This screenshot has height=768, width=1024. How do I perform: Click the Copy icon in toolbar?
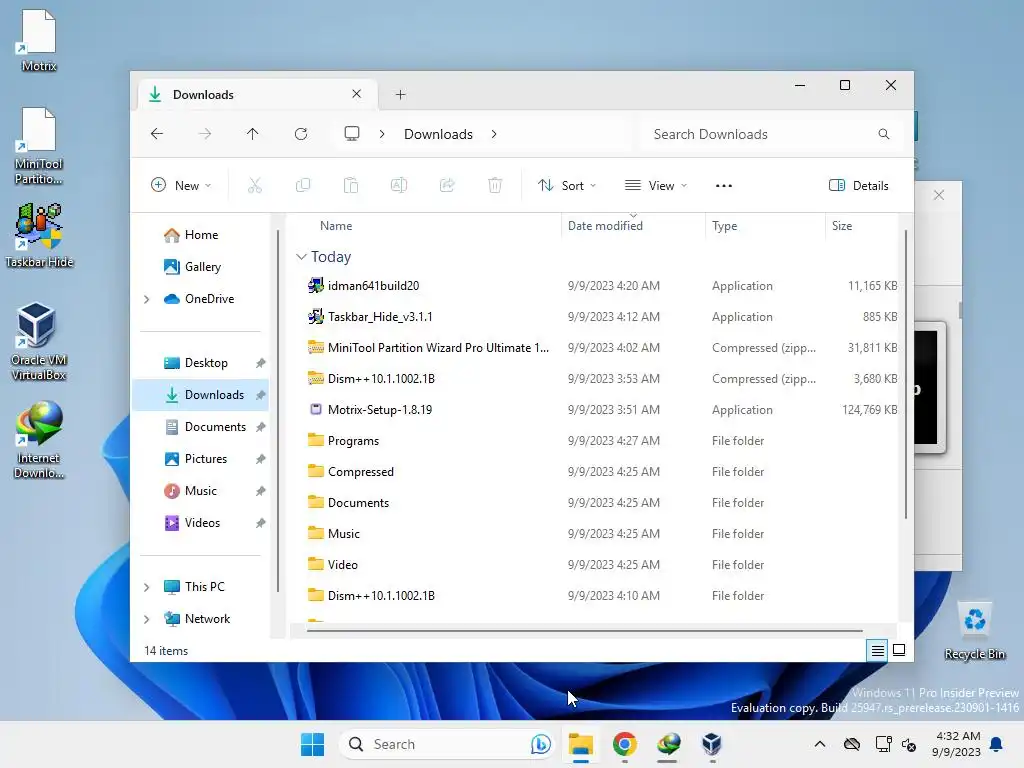[303, 185]
